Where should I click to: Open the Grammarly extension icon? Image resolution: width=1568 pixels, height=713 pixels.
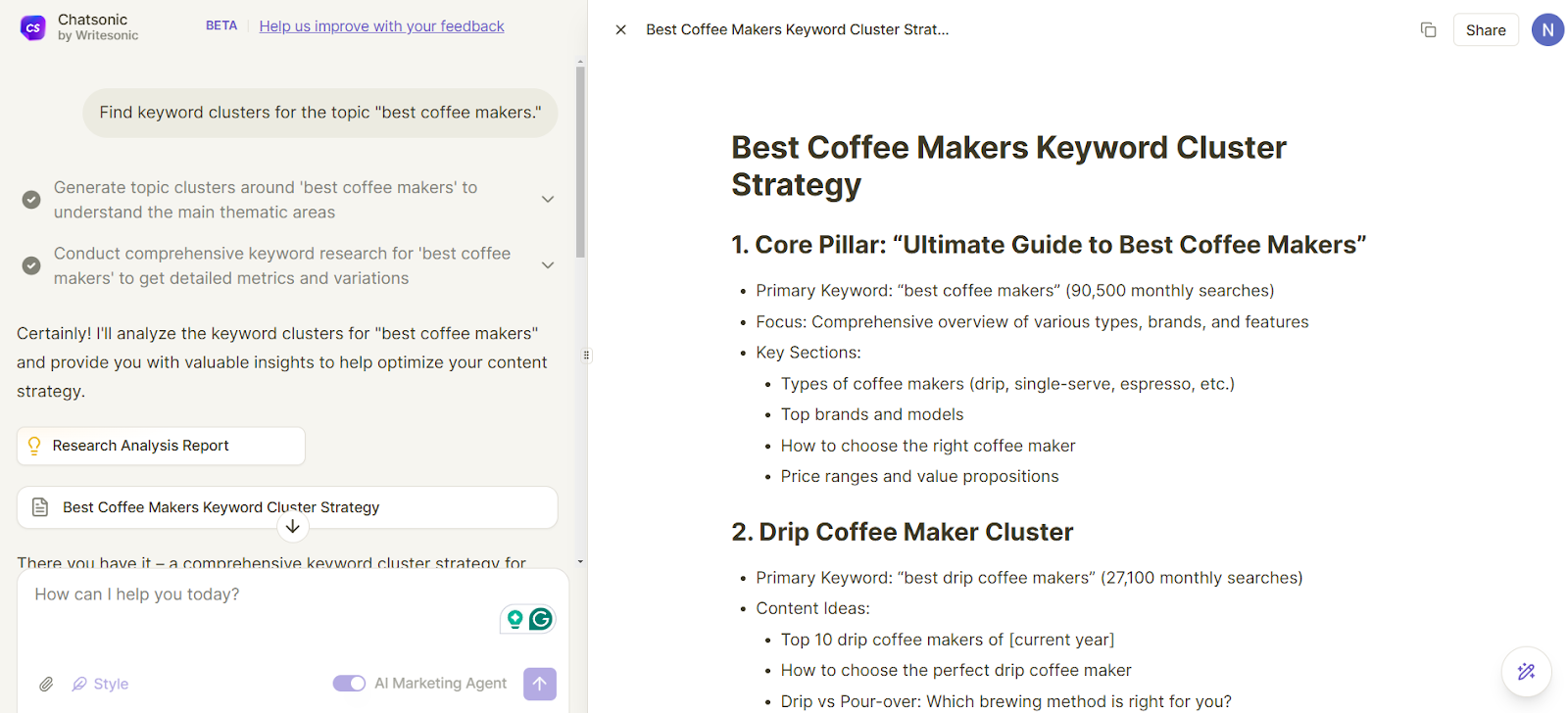click(540, 619)
